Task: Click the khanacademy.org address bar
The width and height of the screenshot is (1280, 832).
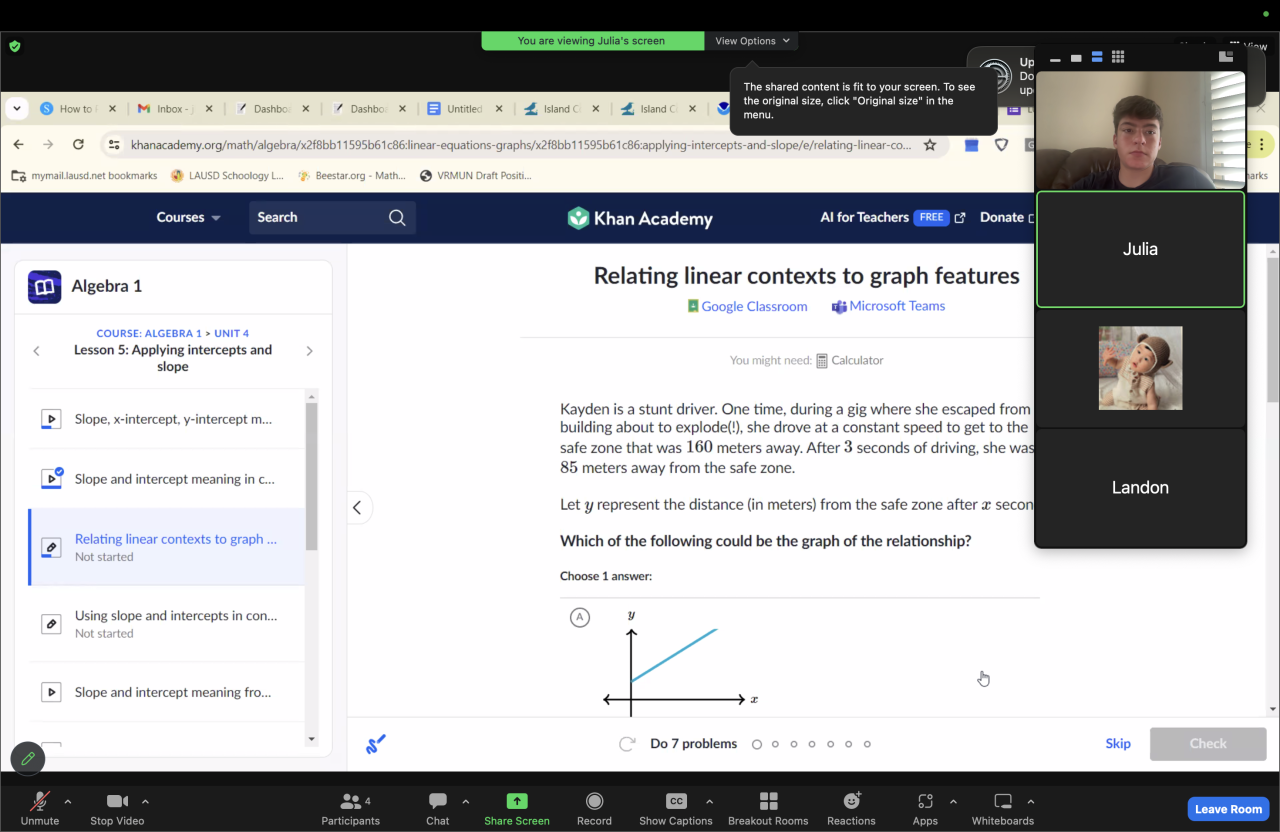Action: [x=521, y=145]
